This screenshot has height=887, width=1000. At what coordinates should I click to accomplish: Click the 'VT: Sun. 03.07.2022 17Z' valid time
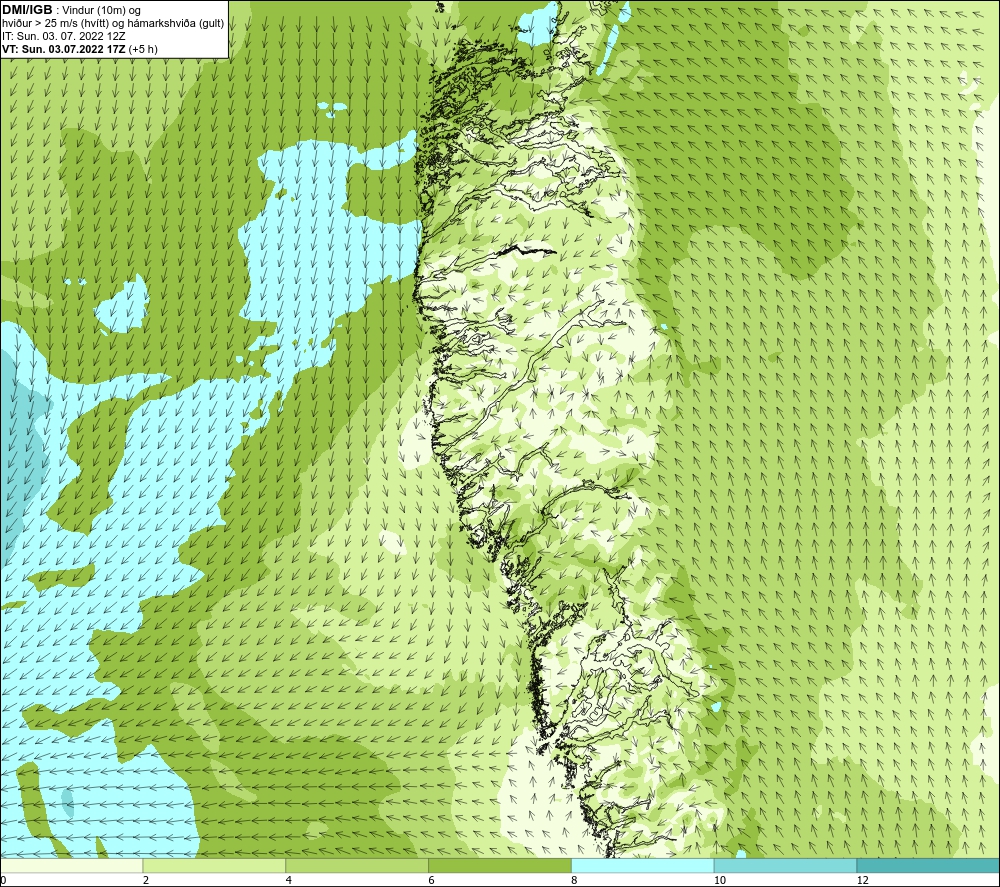(x=64, y=49)
